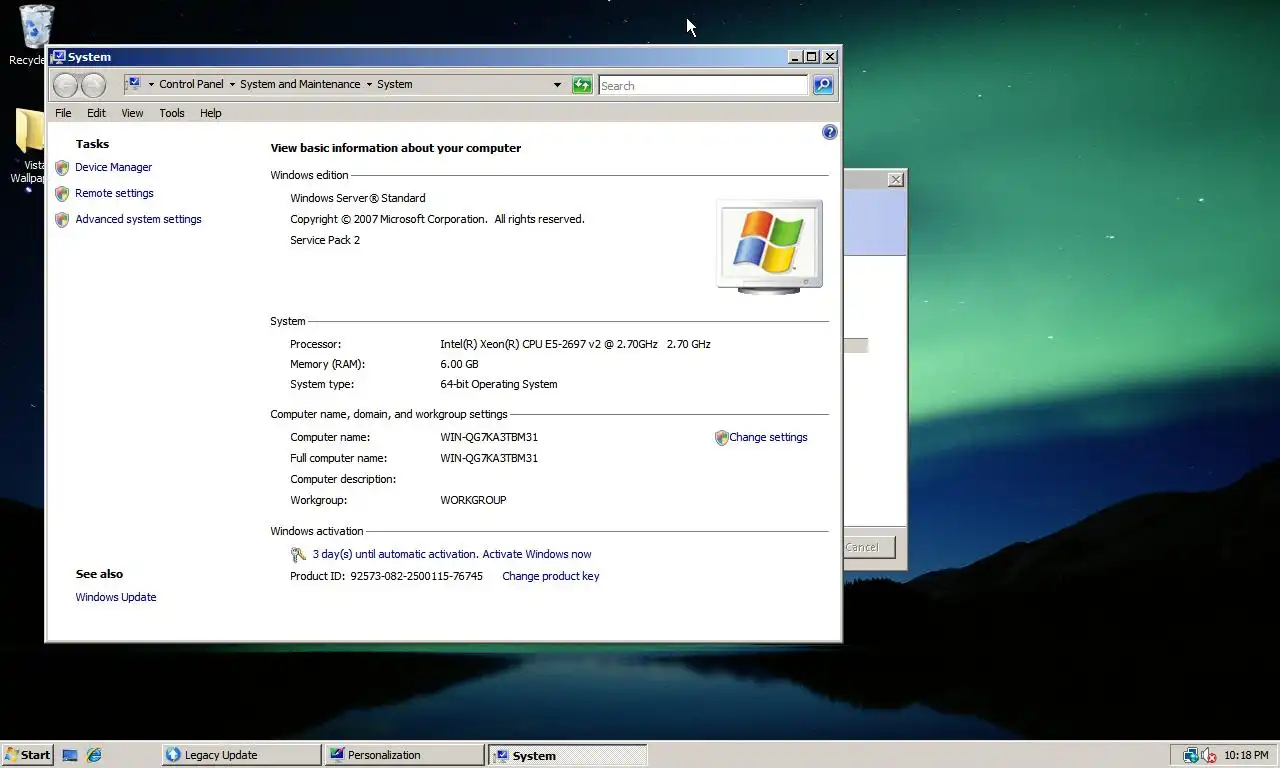Click the keys icon beside activation message
1280x768 pixels.
298,555
